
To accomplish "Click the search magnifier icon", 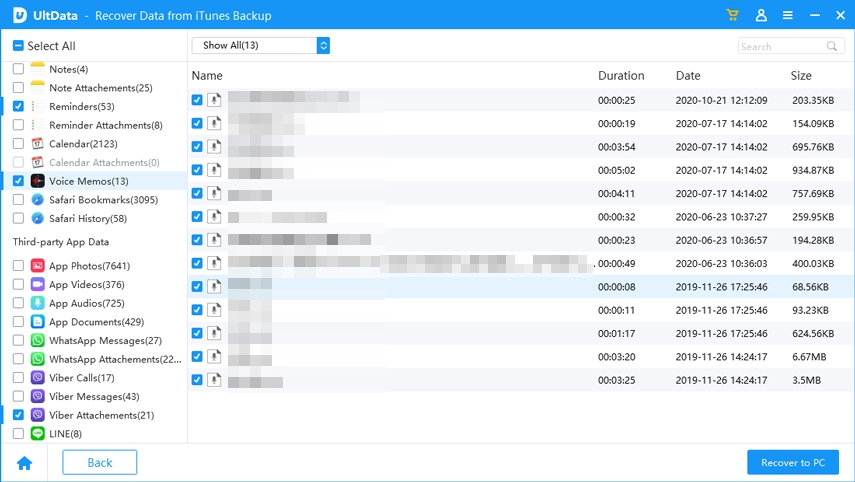I will click(832, 46).
